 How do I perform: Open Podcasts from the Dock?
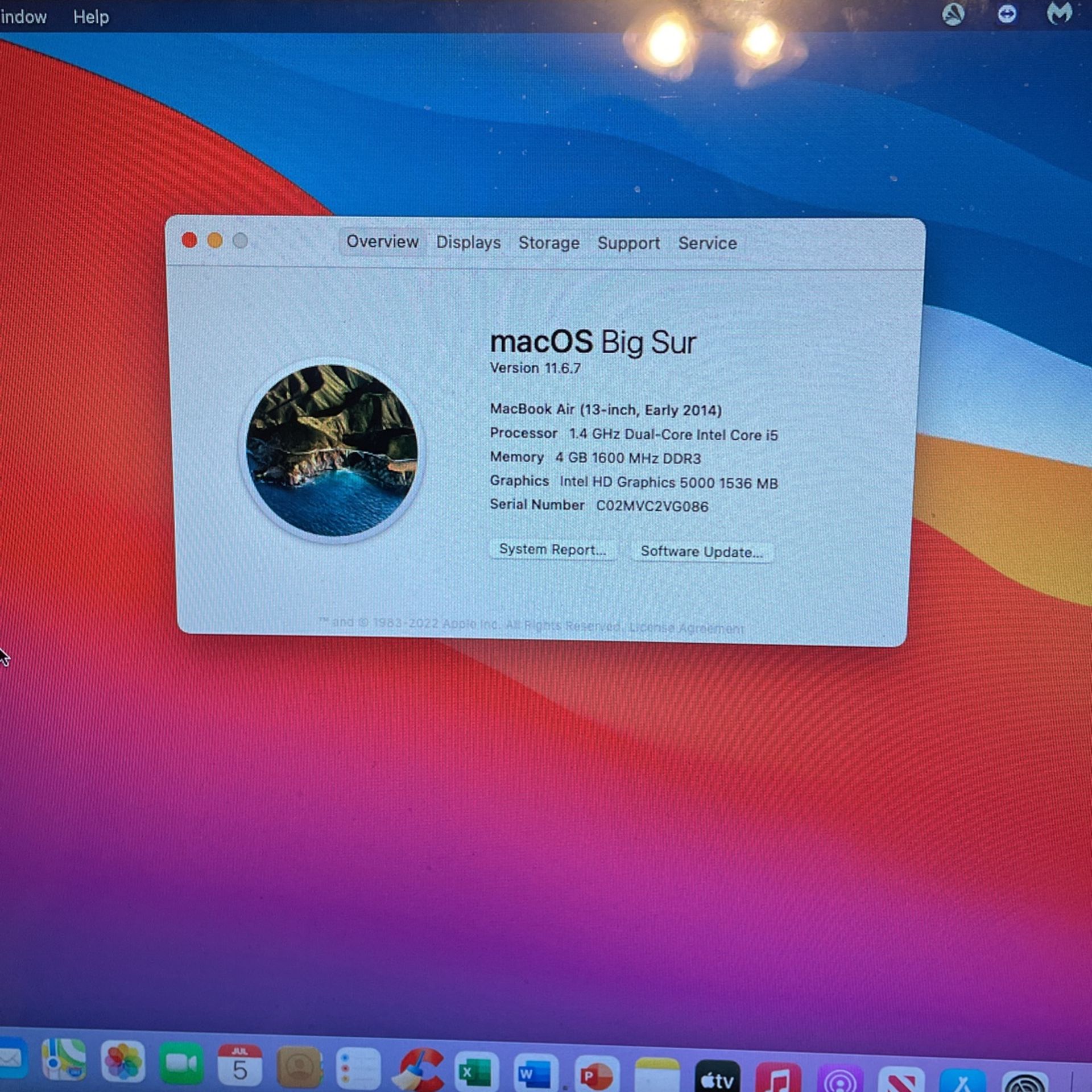point(839,1078)
